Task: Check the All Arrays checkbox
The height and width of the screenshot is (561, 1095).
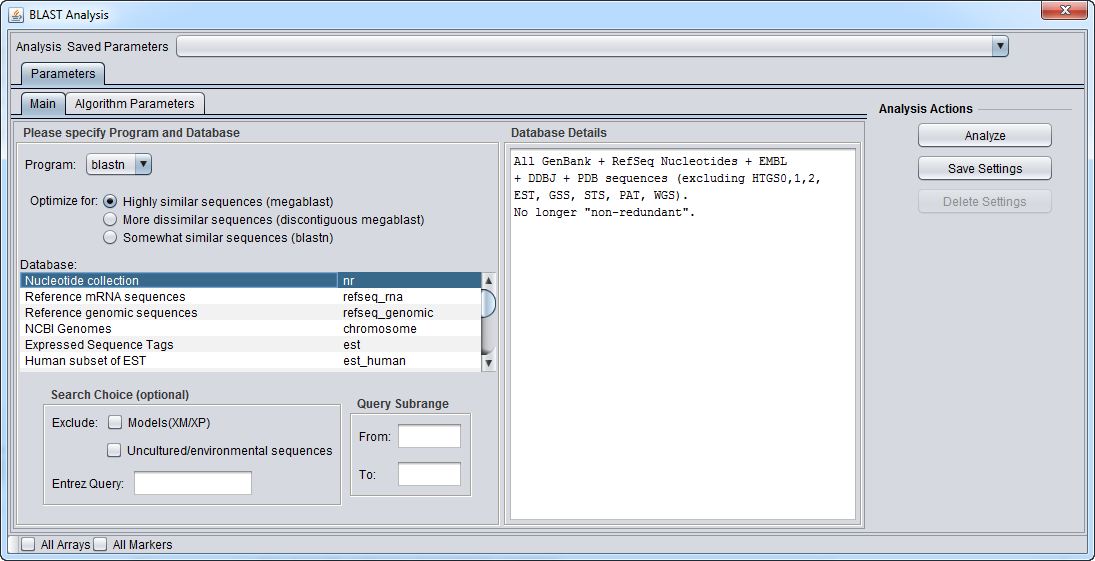Action: (28, 545)
